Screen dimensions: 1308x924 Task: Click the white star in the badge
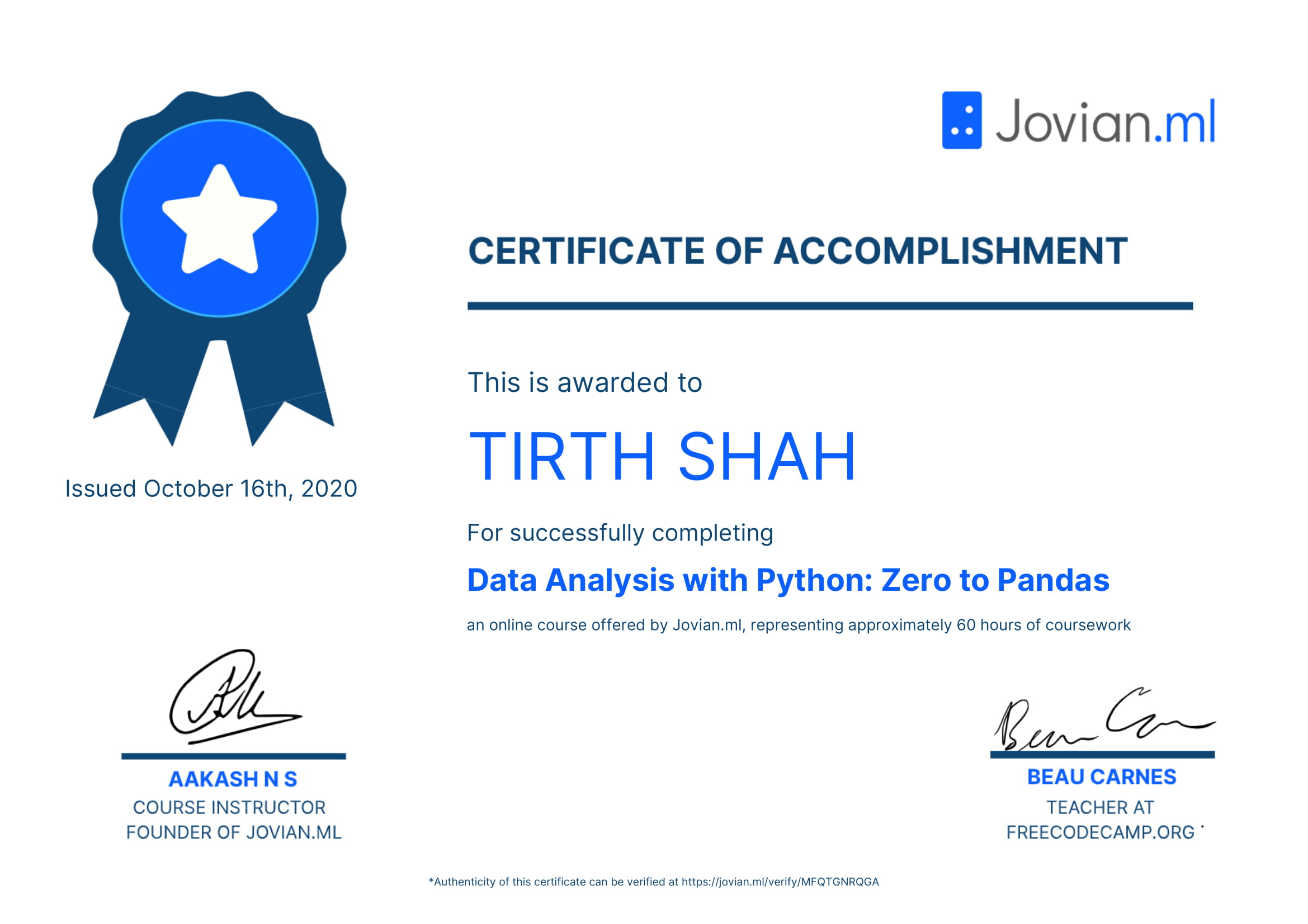(219, 224)
